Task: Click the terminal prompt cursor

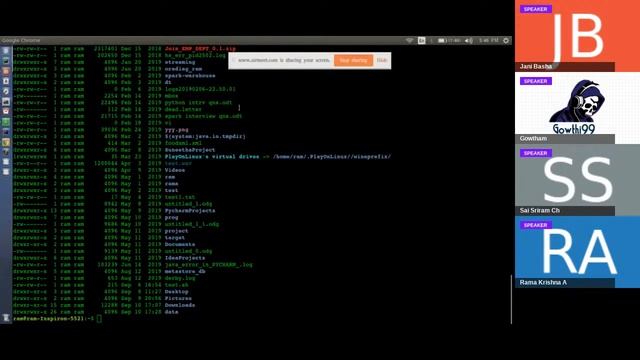Action: click(x=99, y=318)
